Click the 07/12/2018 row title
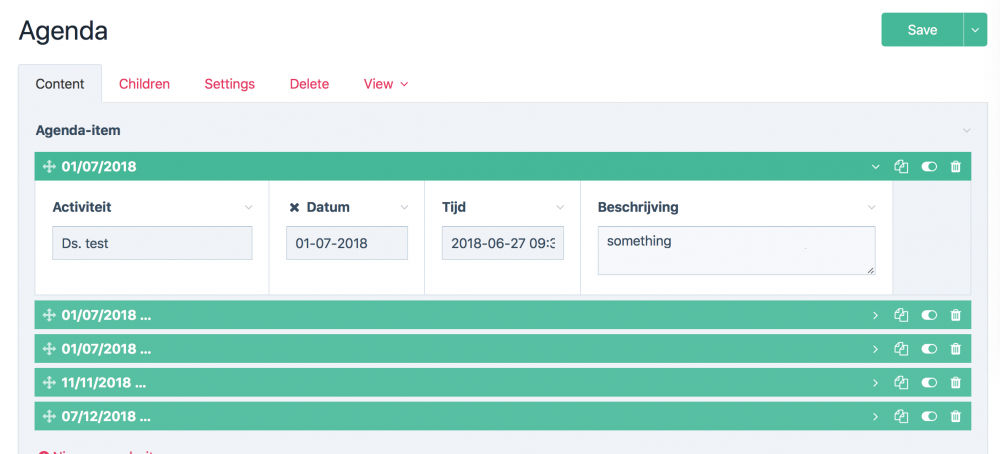 pos(106,416)
